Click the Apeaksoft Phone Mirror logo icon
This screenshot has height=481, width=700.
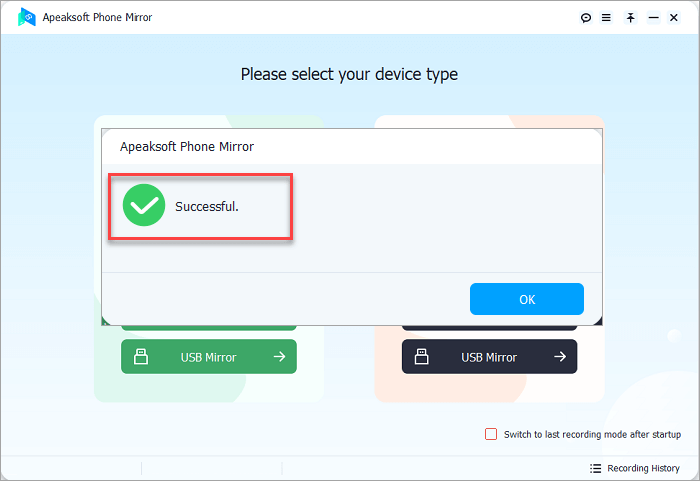[x=27, y=17]
